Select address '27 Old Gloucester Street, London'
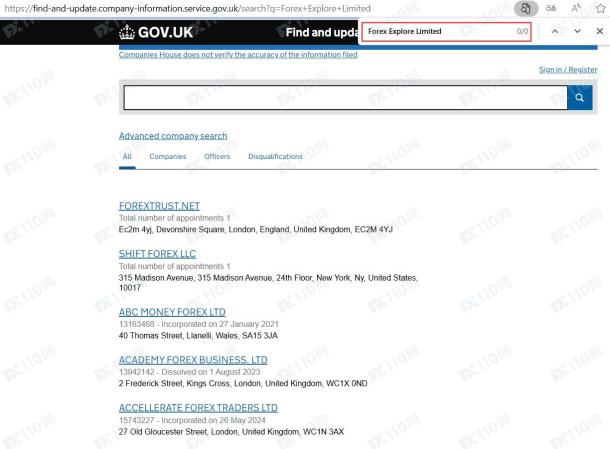Viewport: 610px width, 449px height. (177, 432)
